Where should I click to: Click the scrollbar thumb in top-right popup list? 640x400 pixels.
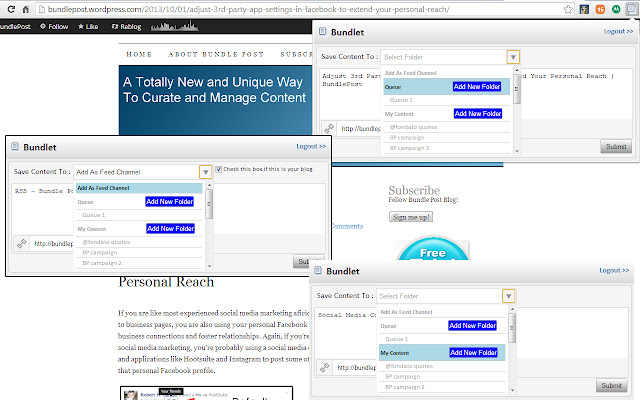tap(517, 89)
